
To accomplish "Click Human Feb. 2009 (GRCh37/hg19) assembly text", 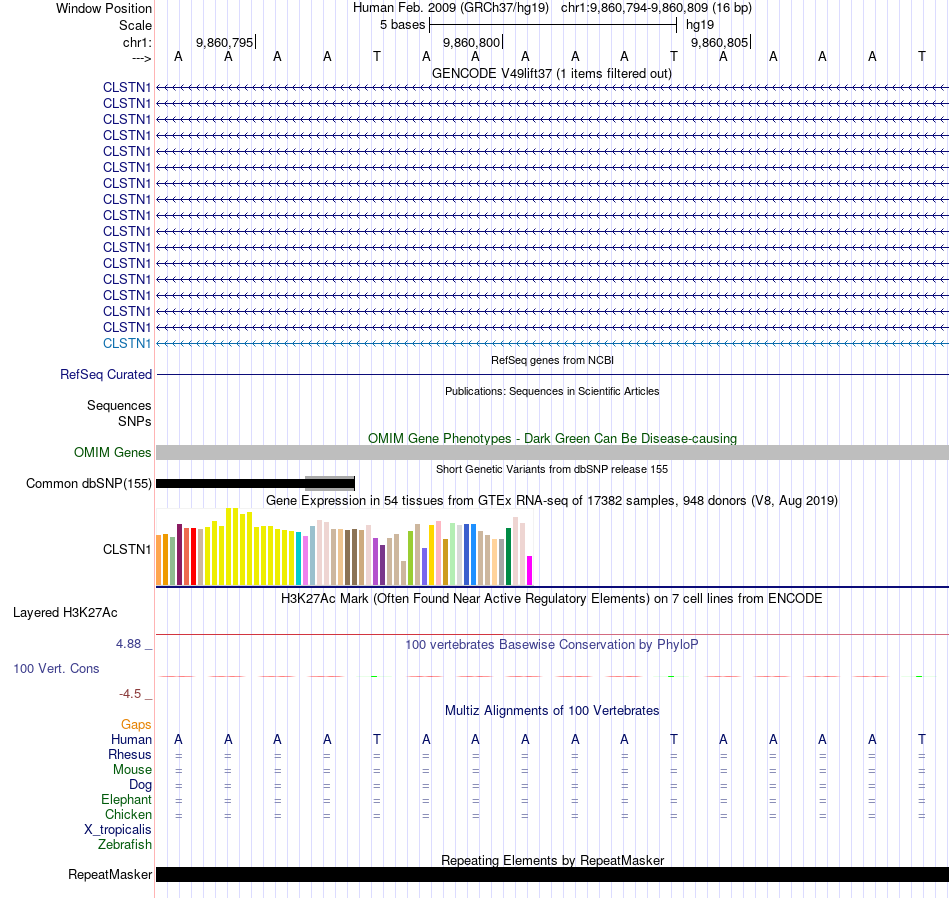I will (x=451, y=8).
